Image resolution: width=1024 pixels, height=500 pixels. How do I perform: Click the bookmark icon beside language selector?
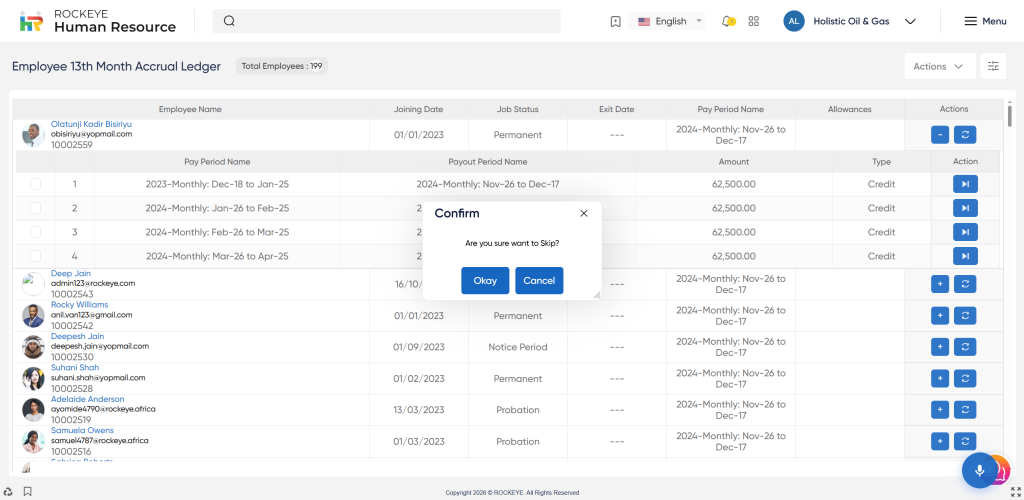[x=615, y=21]
